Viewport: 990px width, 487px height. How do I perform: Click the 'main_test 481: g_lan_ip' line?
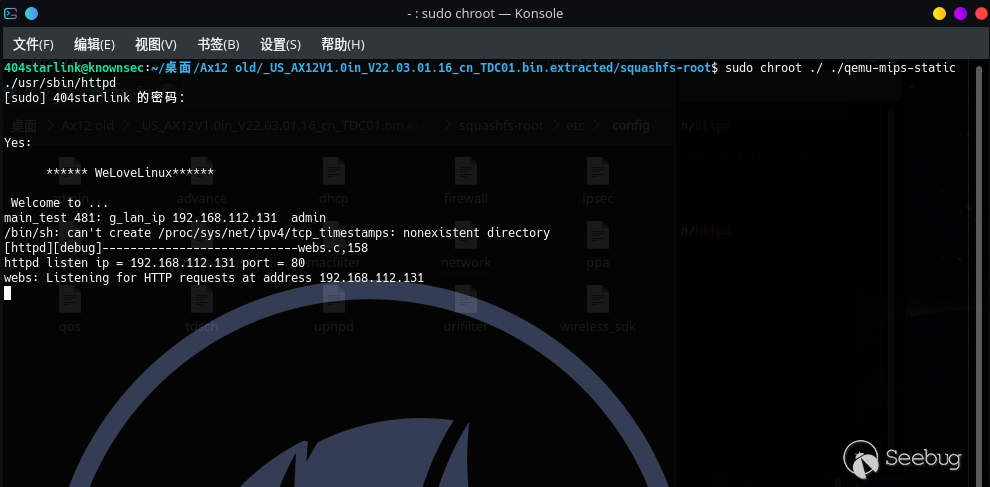click(165, 218)
